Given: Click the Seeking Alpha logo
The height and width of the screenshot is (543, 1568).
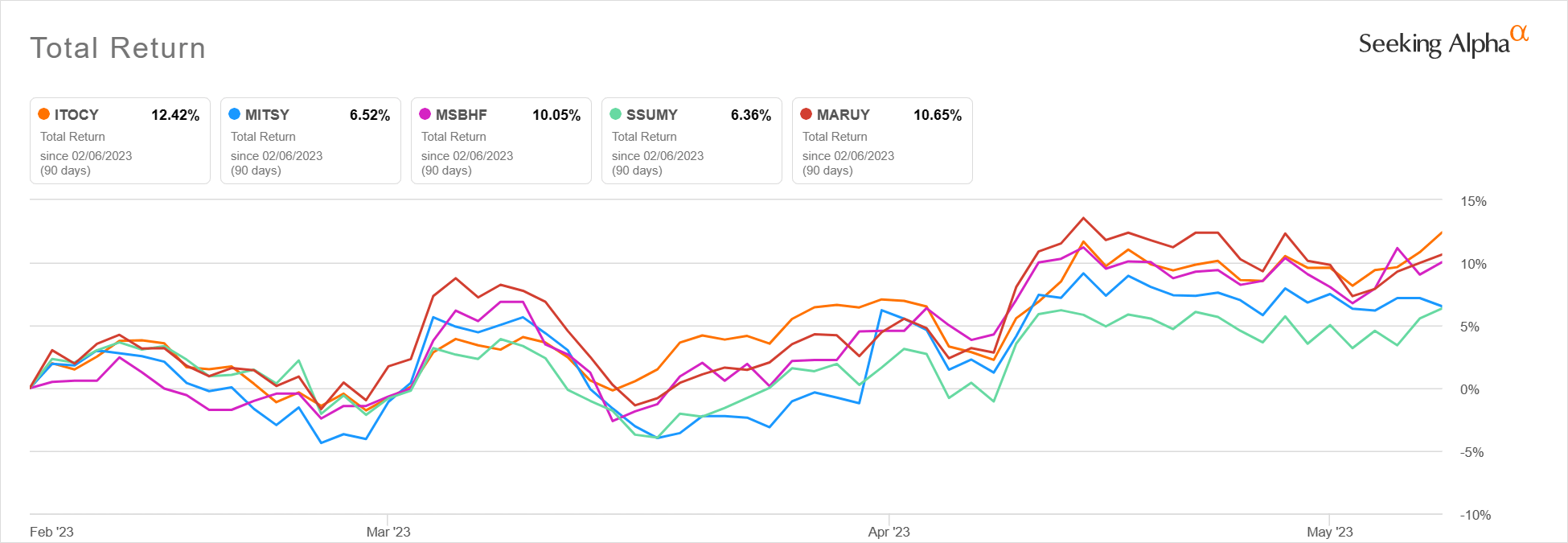Looking at the screenshot, I should click(1443, 42).
